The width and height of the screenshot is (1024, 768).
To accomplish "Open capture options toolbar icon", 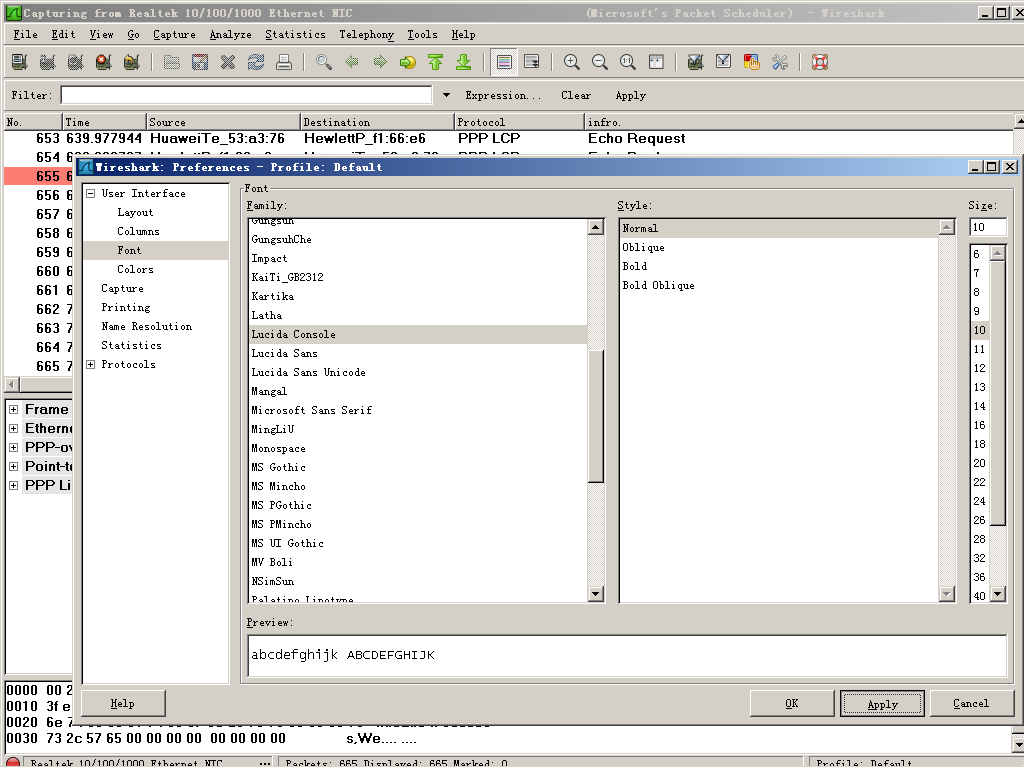I will coord(48,62).
